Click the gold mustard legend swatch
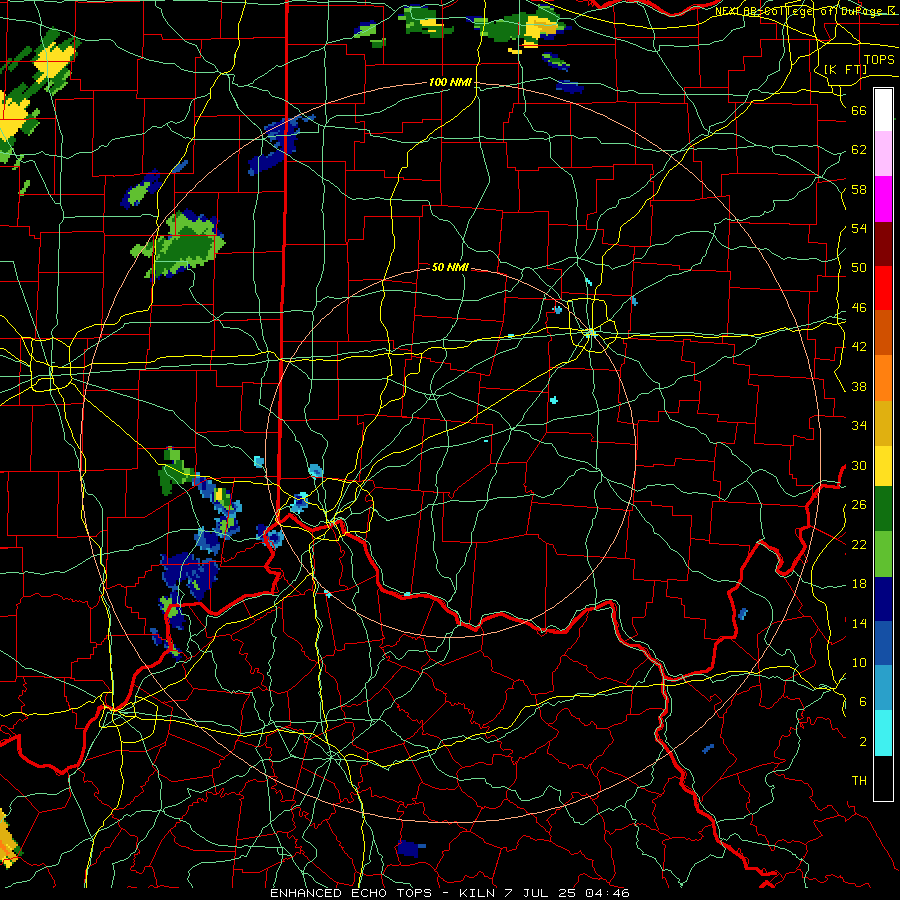The height and width of the screenshot is (900, 900). pos(883,423)
